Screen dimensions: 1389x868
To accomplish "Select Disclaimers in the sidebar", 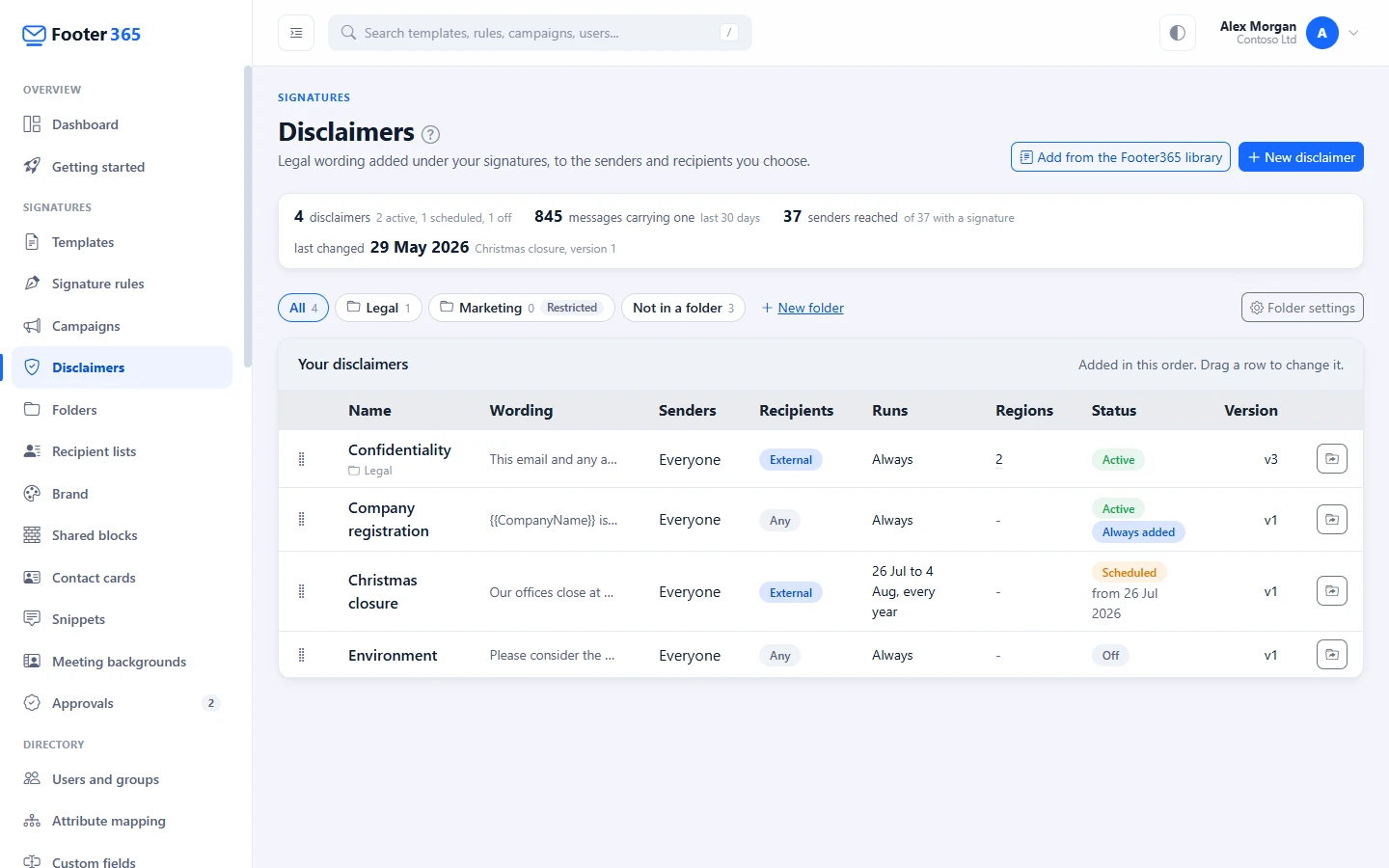I will 123,367.
